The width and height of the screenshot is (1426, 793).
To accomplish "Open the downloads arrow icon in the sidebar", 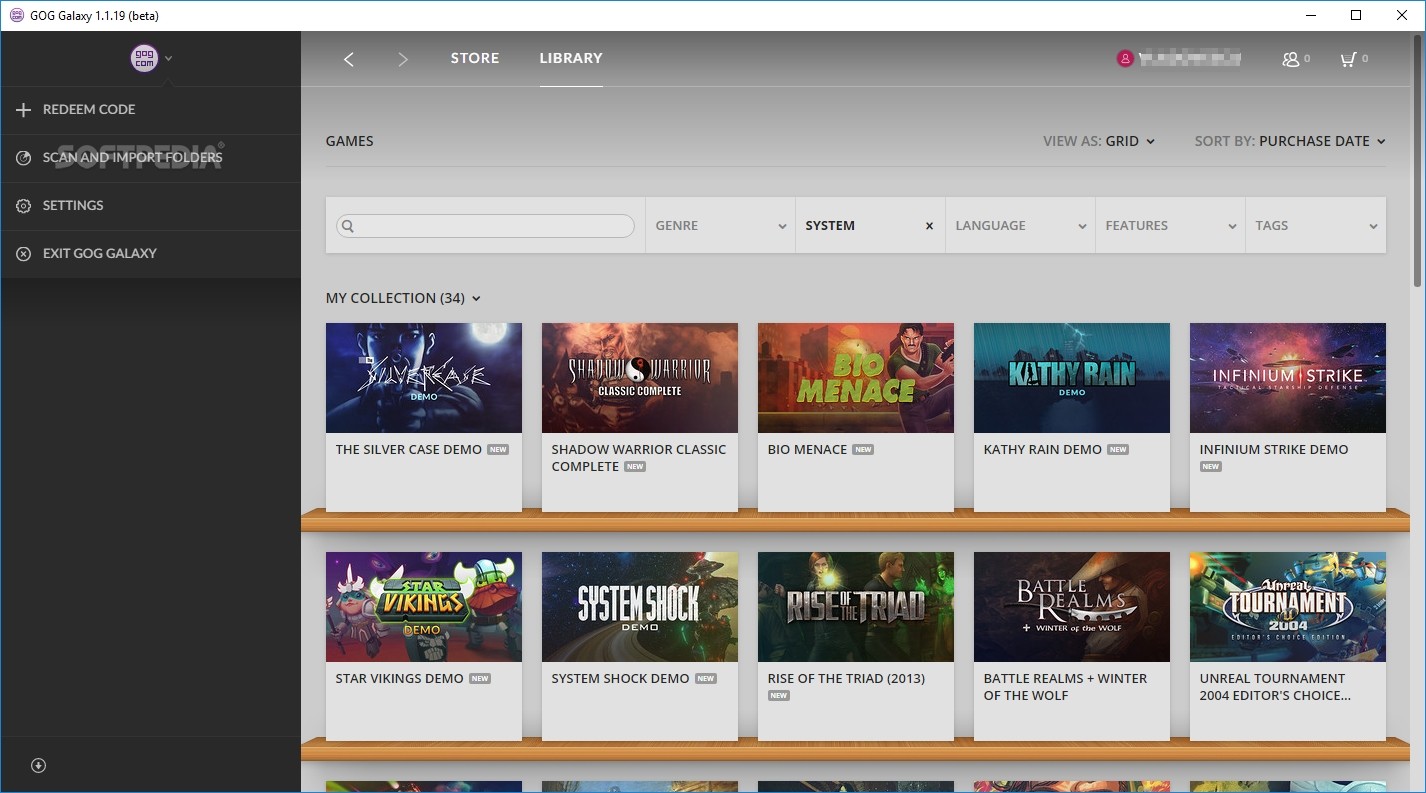I will [x=39, y=766].
